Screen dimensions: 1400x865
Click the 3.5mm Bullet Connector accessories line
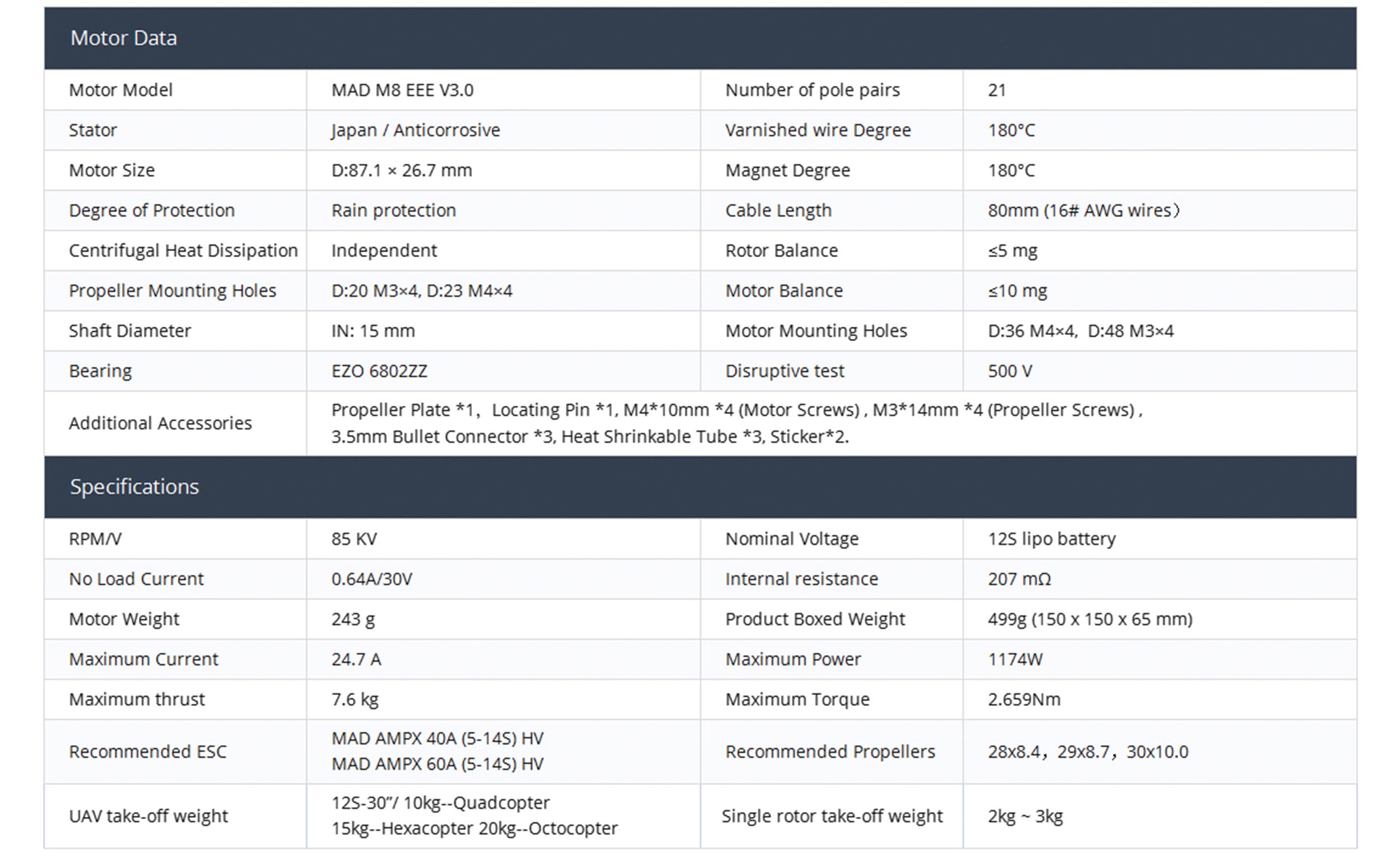tap(590, 437)
